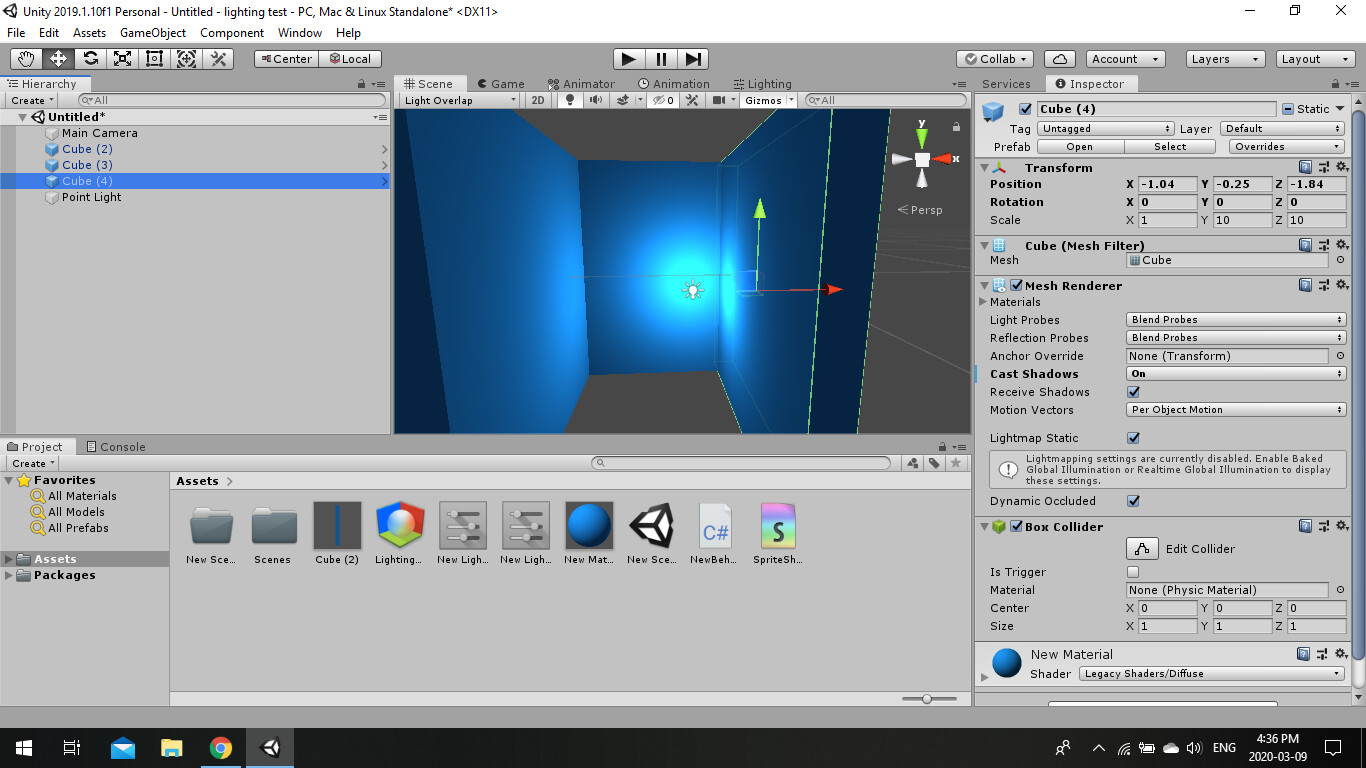Click the Edit Collider button
This screenshot has width=1366, height=768.
(1142, 548)
